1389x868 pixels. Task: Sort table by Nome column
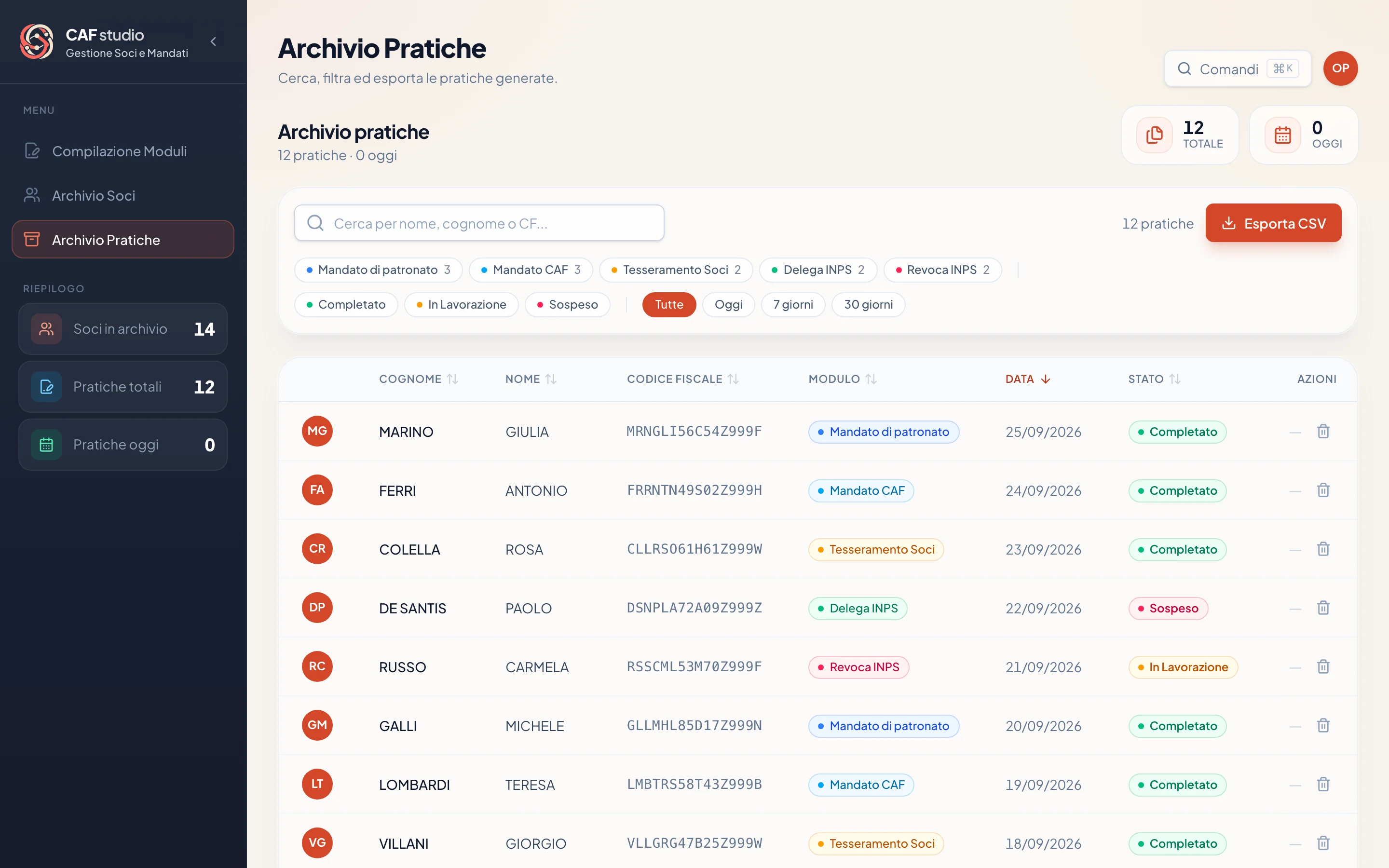coord(531,379)
